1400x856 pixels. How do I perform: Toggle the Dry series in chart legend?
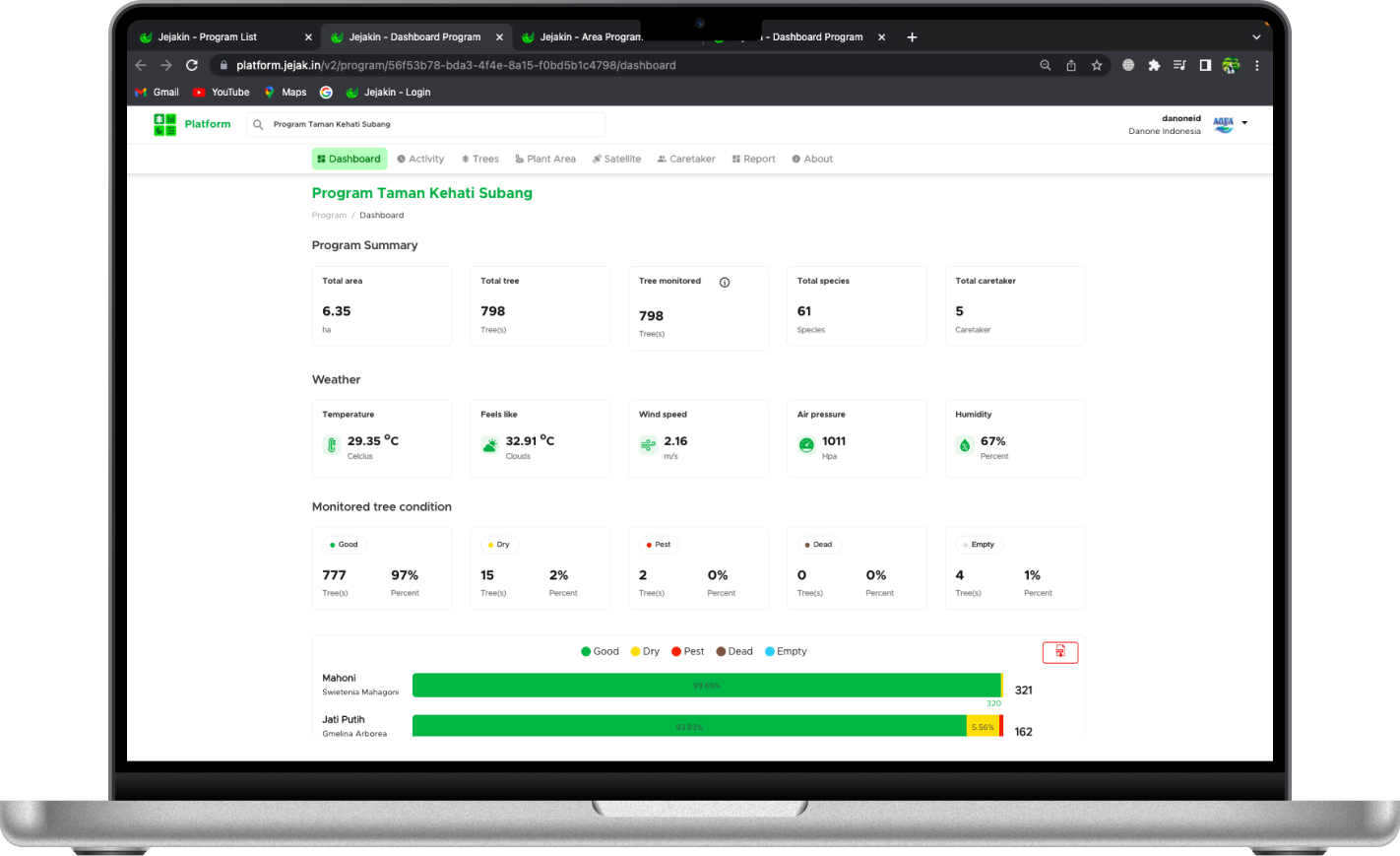coord(645,651)
